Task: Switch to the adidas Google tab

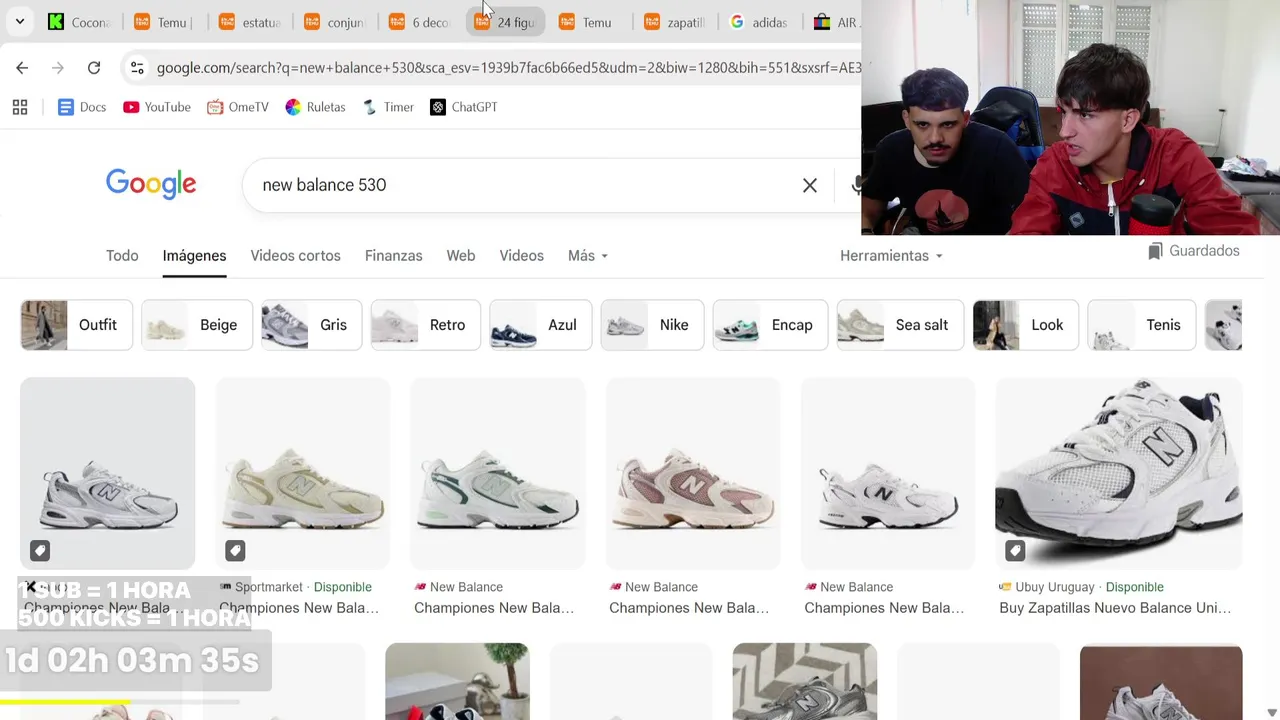Action: pos(760,22)
